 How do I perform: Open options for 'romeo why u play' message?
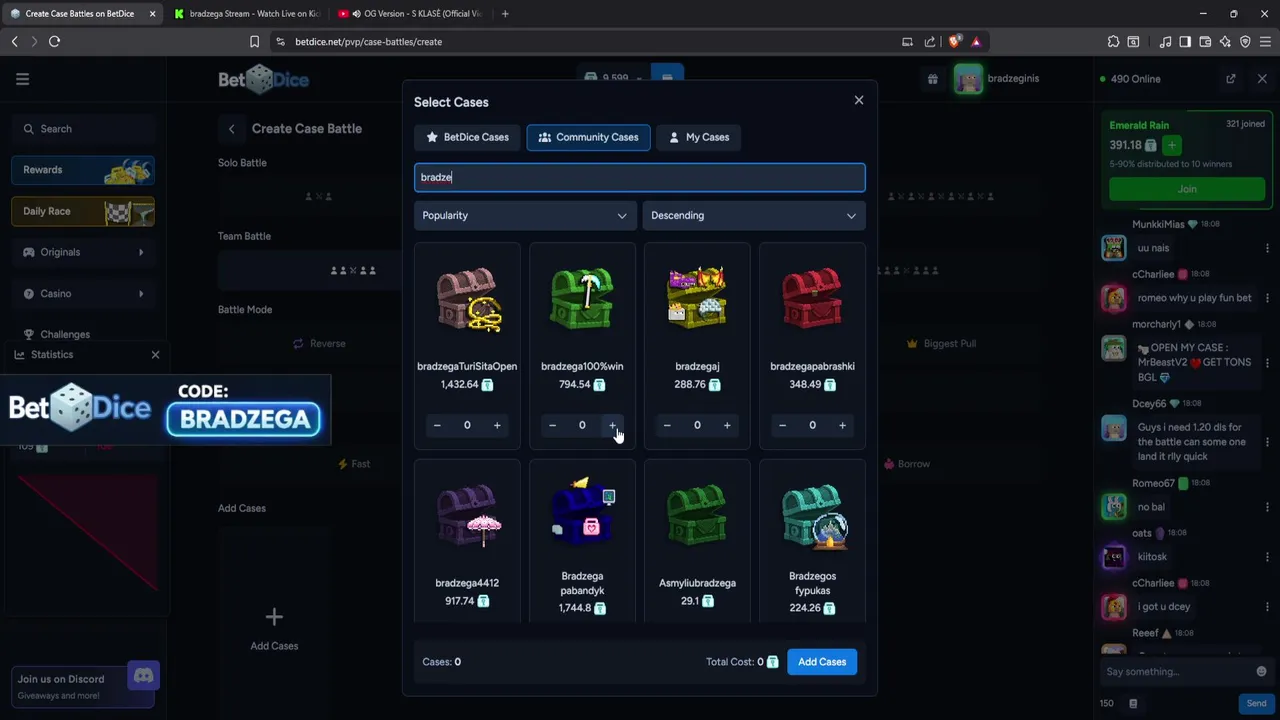pyautogui.click(x=1267, y=298)
